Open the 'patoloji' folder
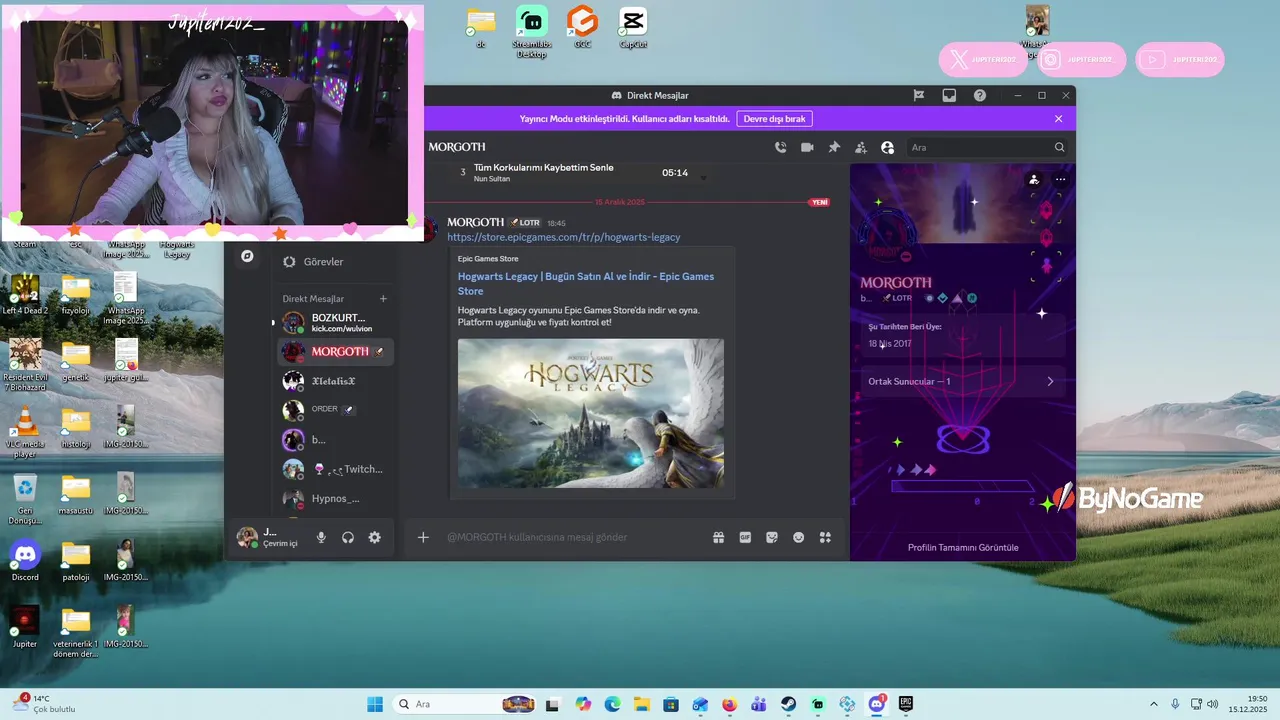This screenshot has height=720, width=1280. [x=76, y=560]
